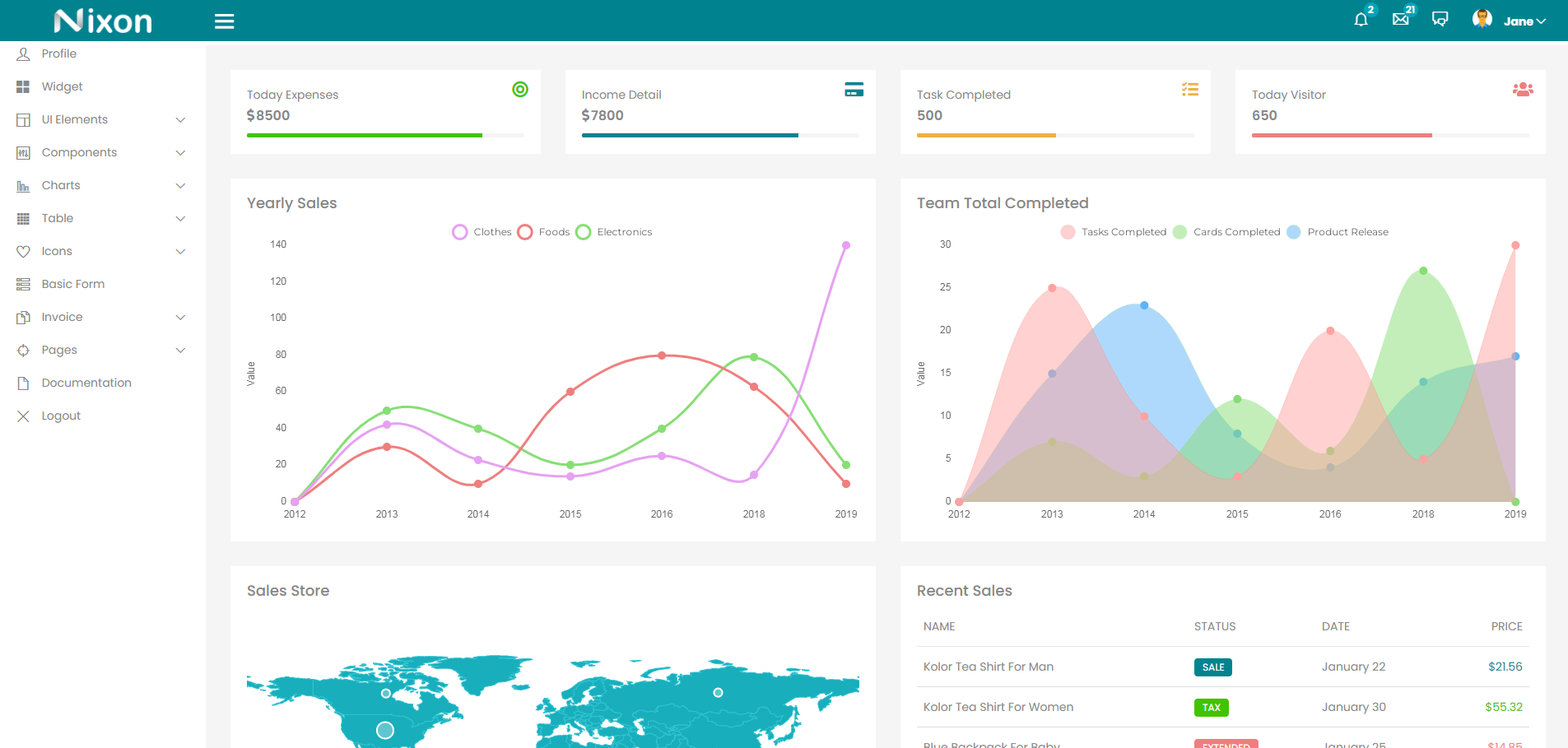This screenshot has height=748, width=1568.
Task: Click the Today Expenses green progress bar
Action: tap(365, 135)
